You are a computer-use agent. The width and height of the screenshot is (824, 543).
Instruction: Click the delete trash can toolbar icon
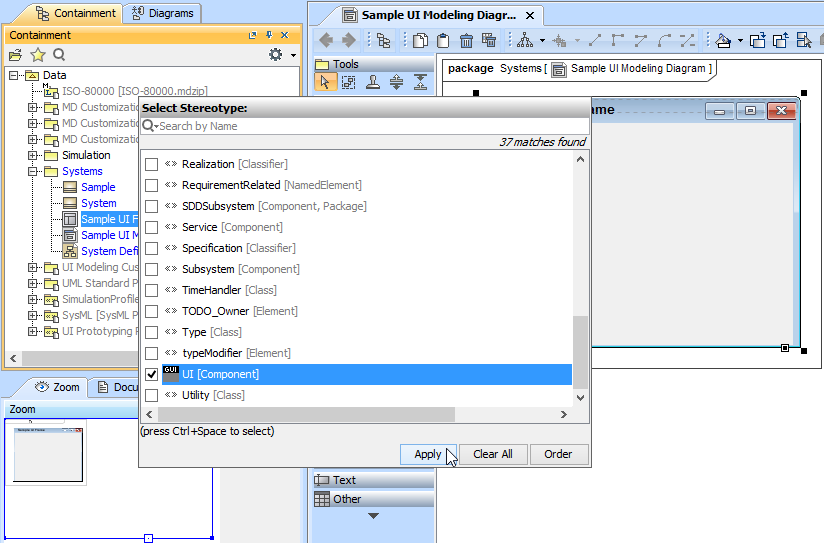tap(466, 41)
